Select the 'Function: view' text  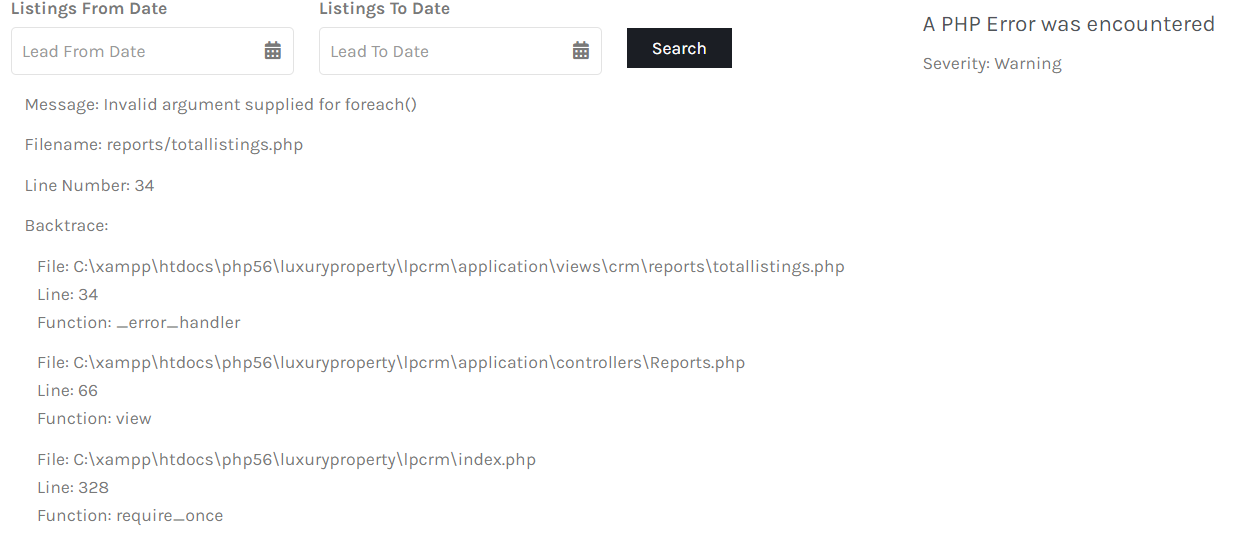(94, 419)
